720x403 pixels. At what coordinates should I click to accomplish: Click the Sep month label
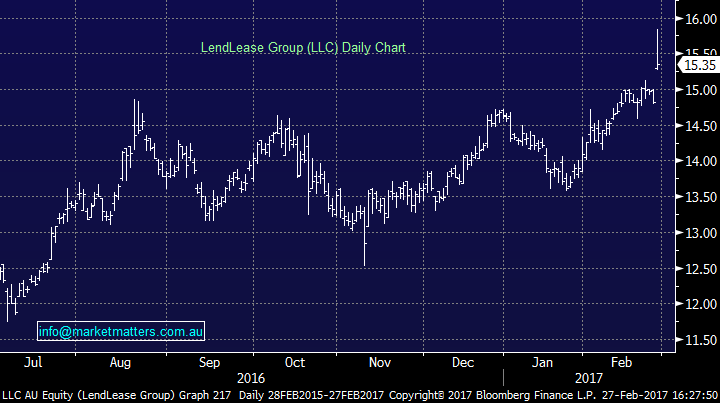click(x=209, y=363)
